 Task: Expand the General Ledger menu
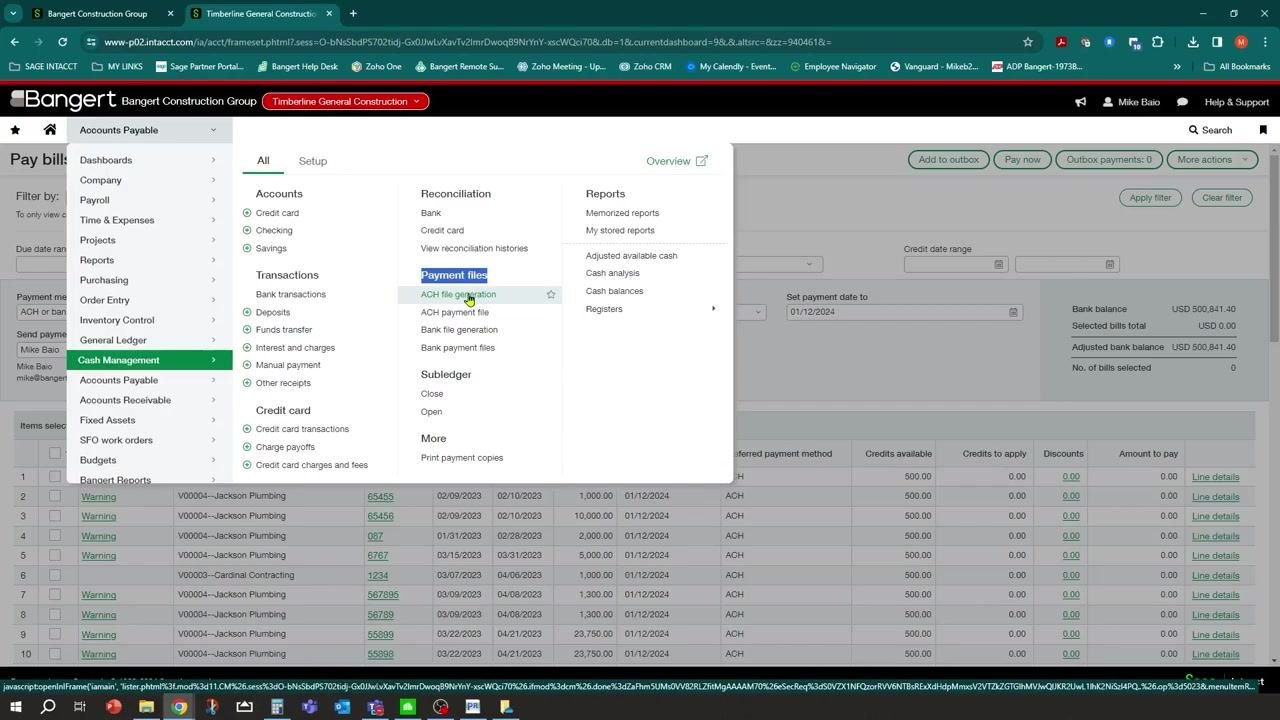[149, 340]
